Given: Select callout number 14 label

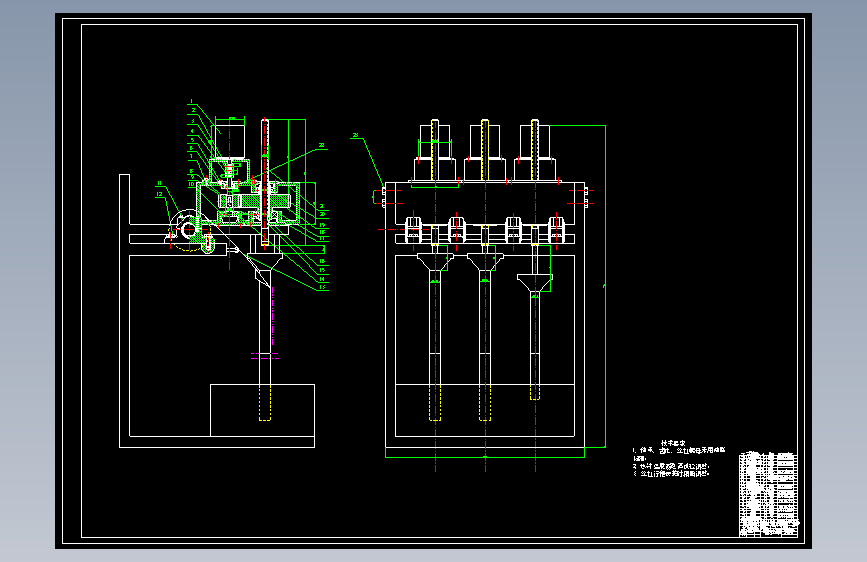Looking at the screenshot, I should coord(322,279).
